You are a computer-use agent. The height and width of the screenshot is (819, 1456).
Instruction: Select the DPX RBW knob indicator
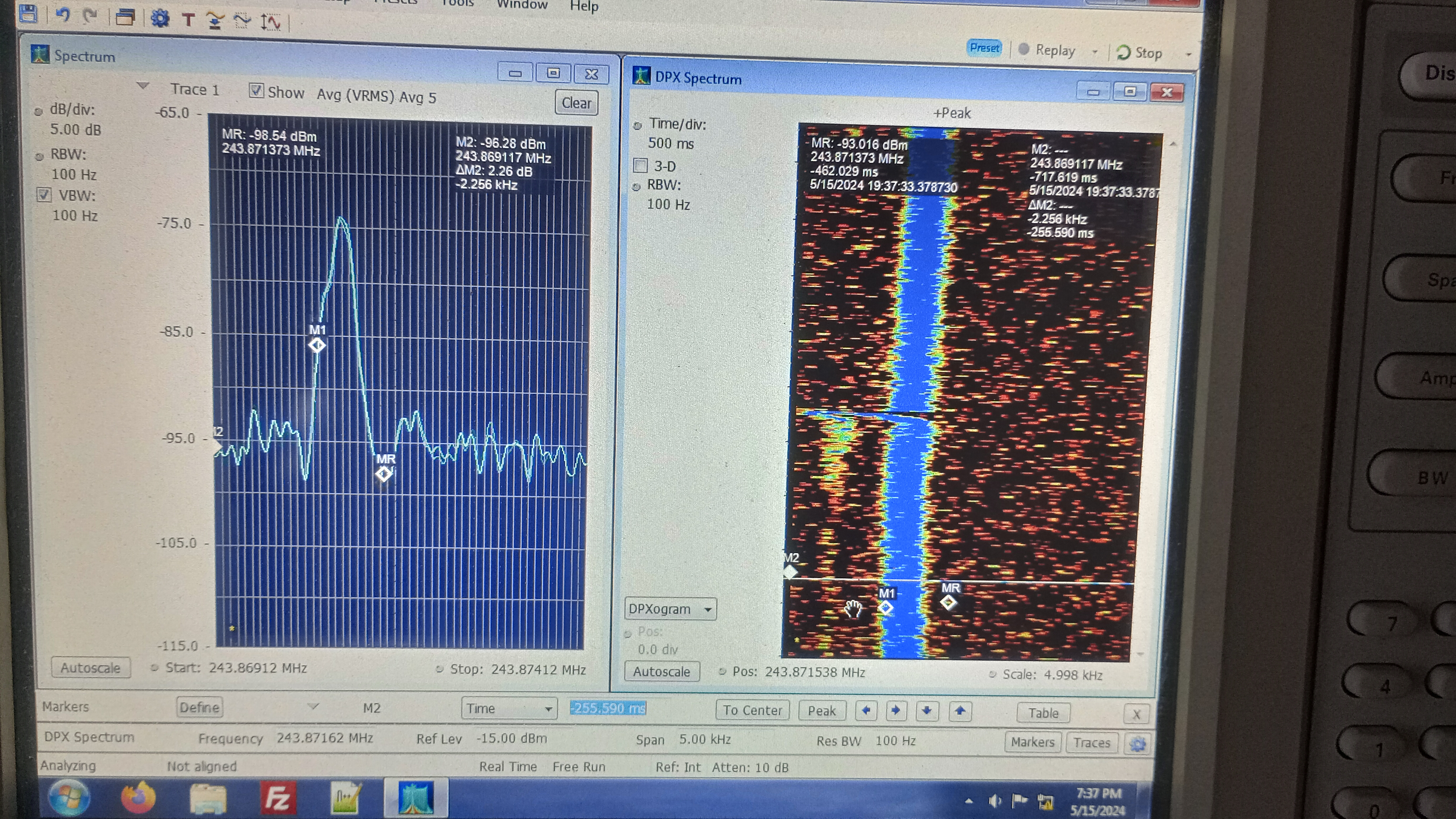click(636, 187)
